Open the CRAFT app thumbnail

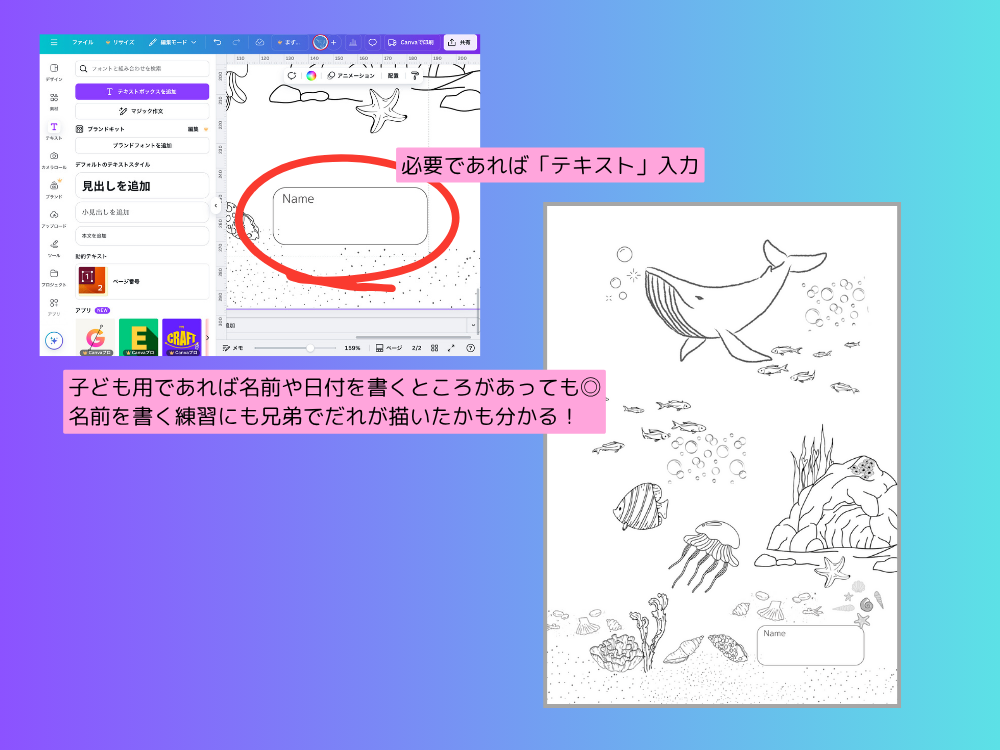[x=182, y=337]
